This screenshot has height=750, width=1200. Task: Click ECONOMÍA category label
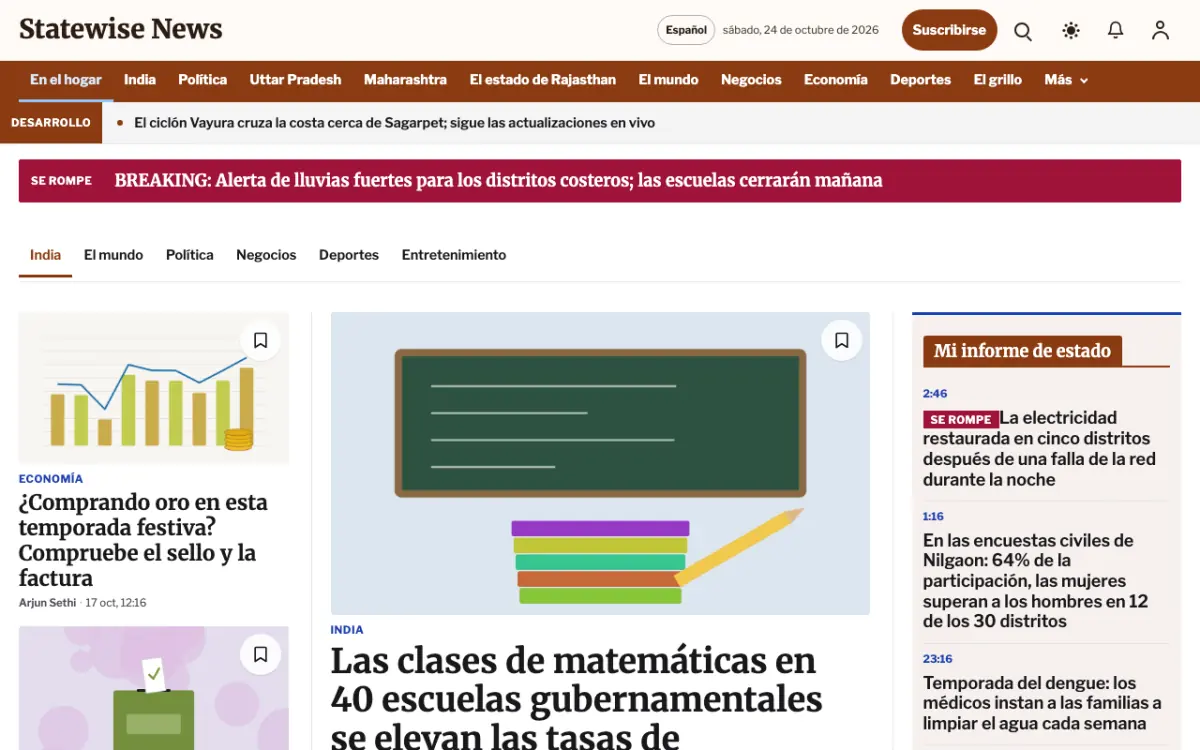51,479
